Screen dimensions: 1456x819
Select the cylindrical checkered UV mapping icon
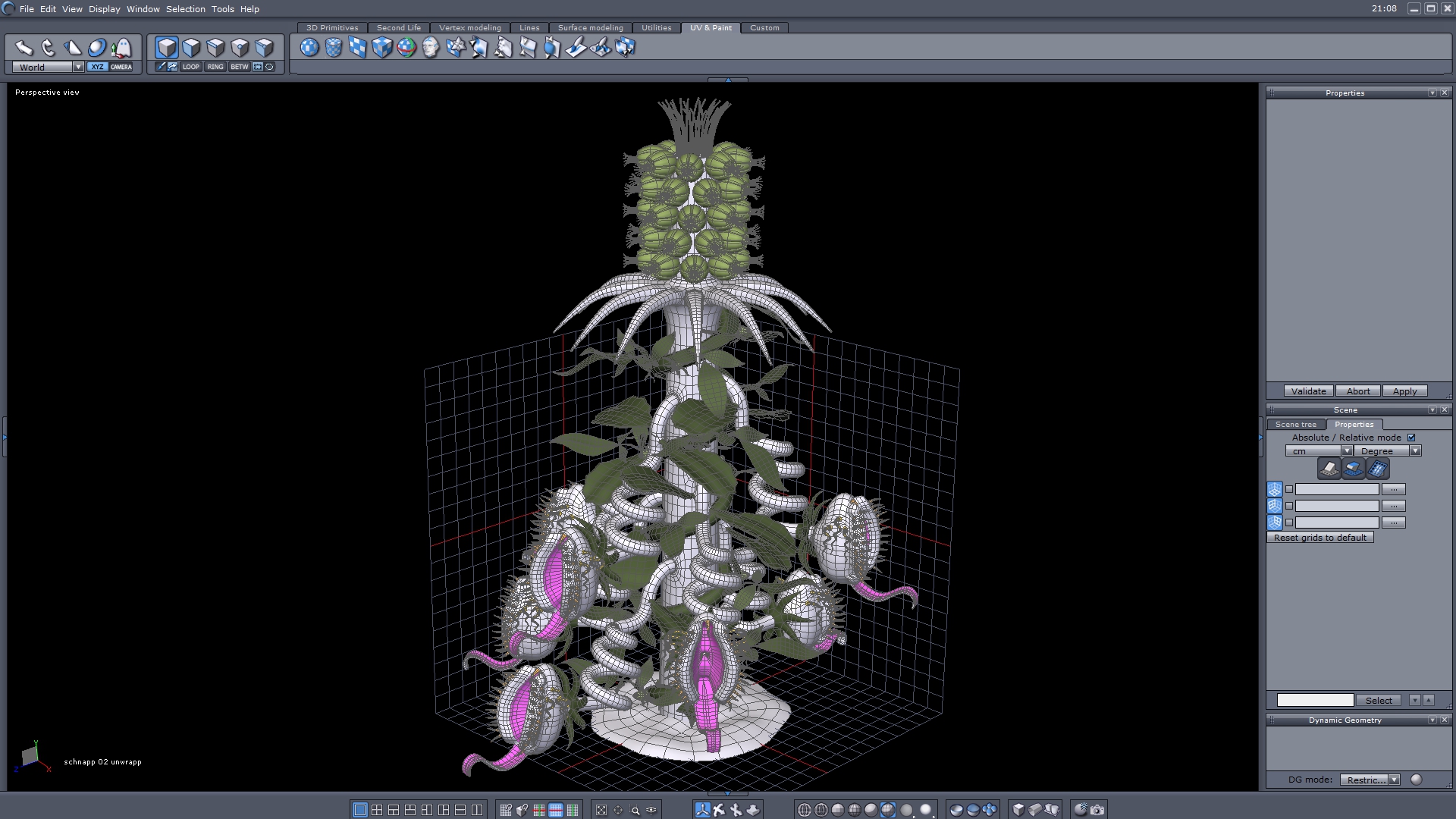tap(334, 48)
